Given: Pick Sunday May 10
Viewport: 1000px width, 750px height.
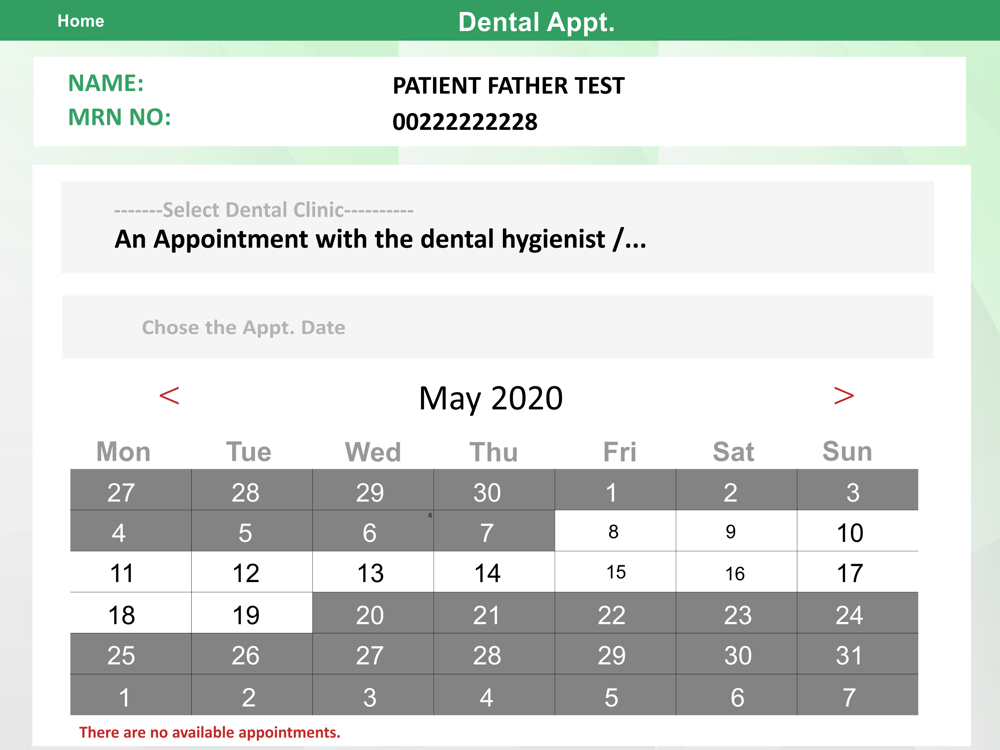Looking at the screenshot, I should (850, 532).
